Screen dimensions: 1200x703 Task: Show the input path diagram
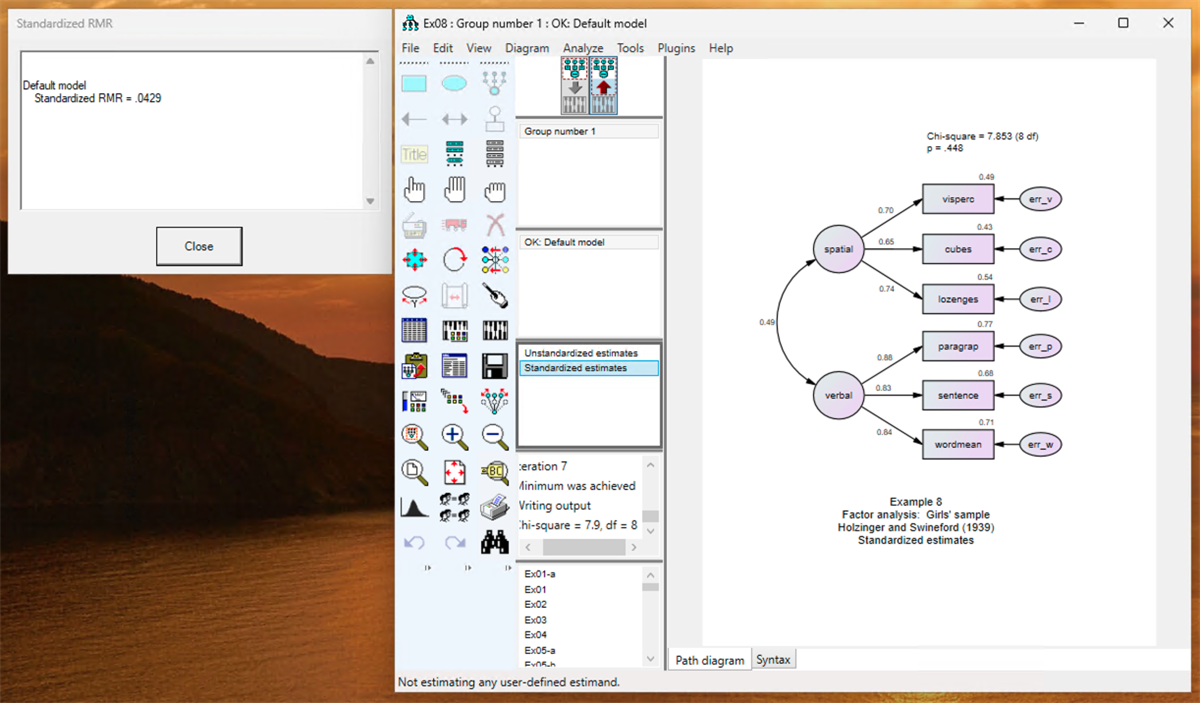pos(574,85)
